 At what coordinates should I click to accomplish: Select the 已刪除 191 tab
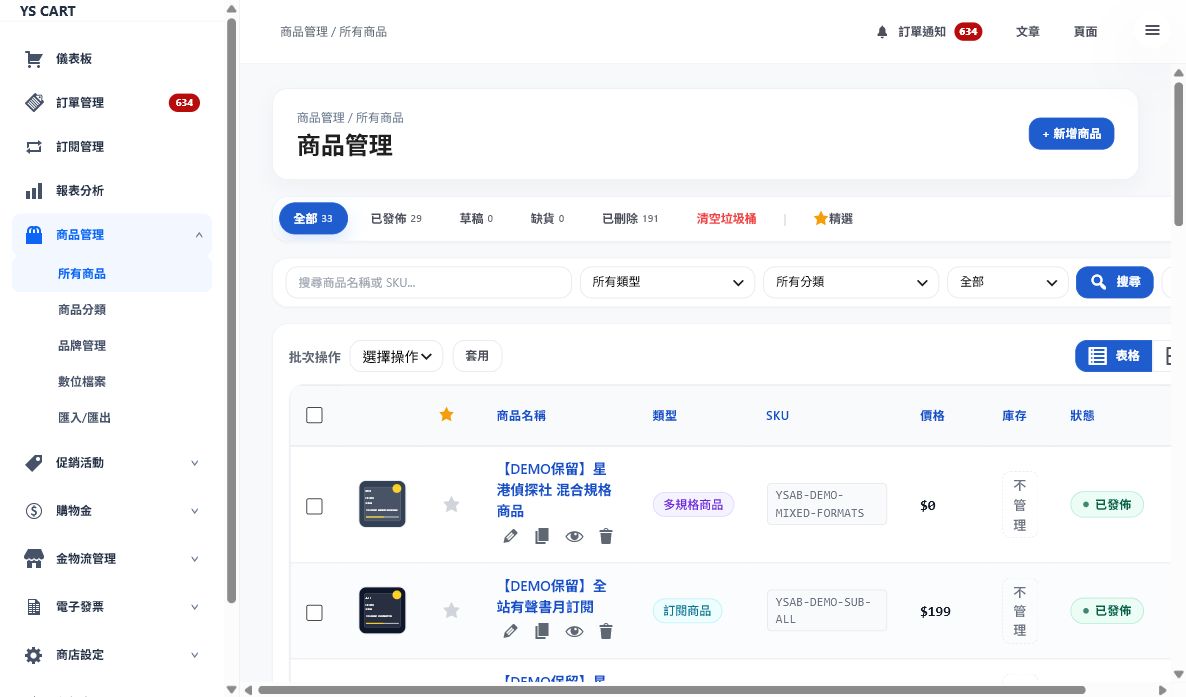pos(630,219)
